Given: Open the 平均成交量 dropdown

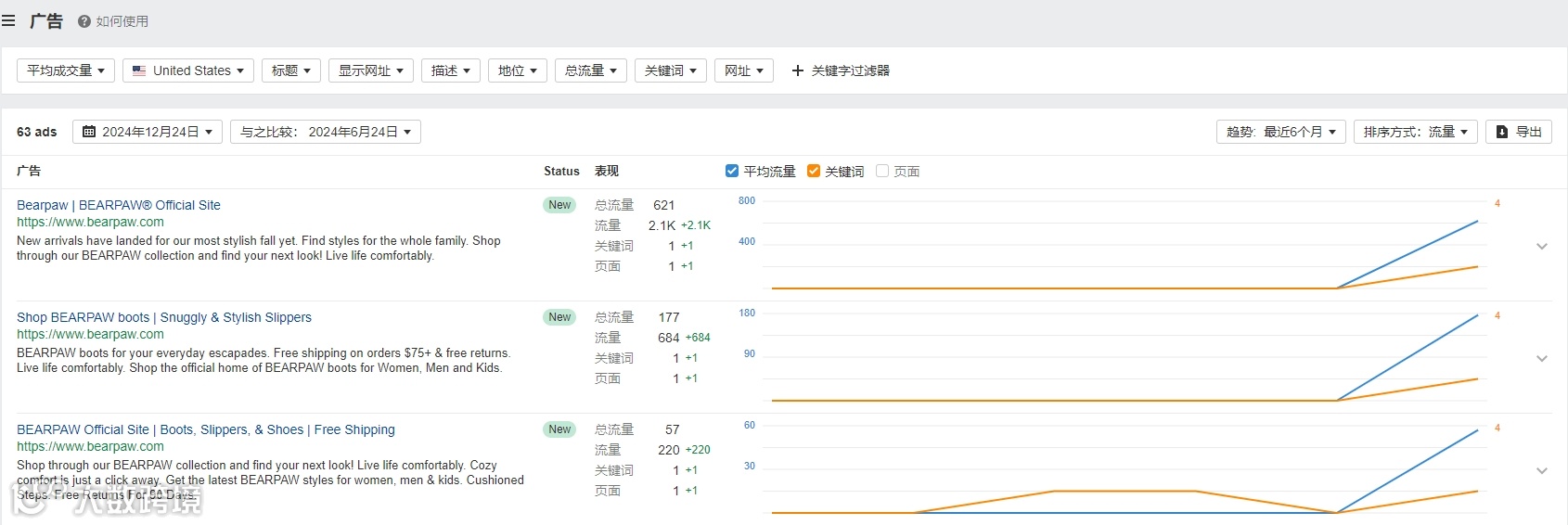Looking at the screenshot, I should tap(66, 70).
